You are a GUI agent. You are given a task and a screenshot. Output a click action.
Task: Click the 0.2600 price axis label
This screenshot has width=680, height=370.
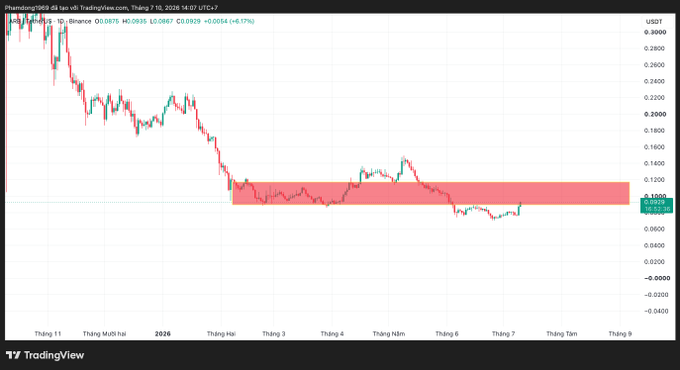click(654, 65)
